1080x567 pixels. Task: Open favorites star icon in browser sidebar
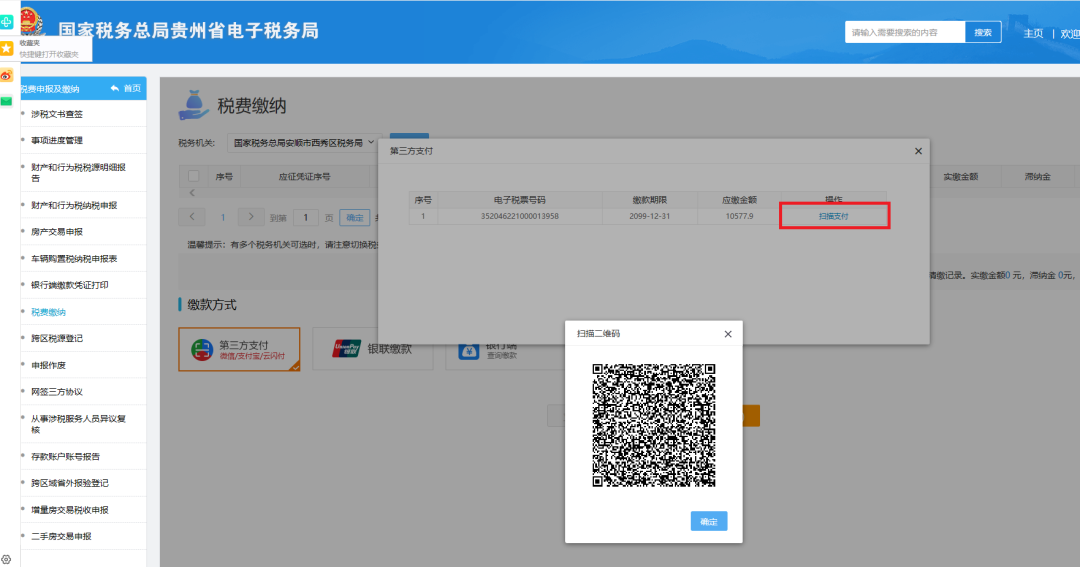pos(7,48)
